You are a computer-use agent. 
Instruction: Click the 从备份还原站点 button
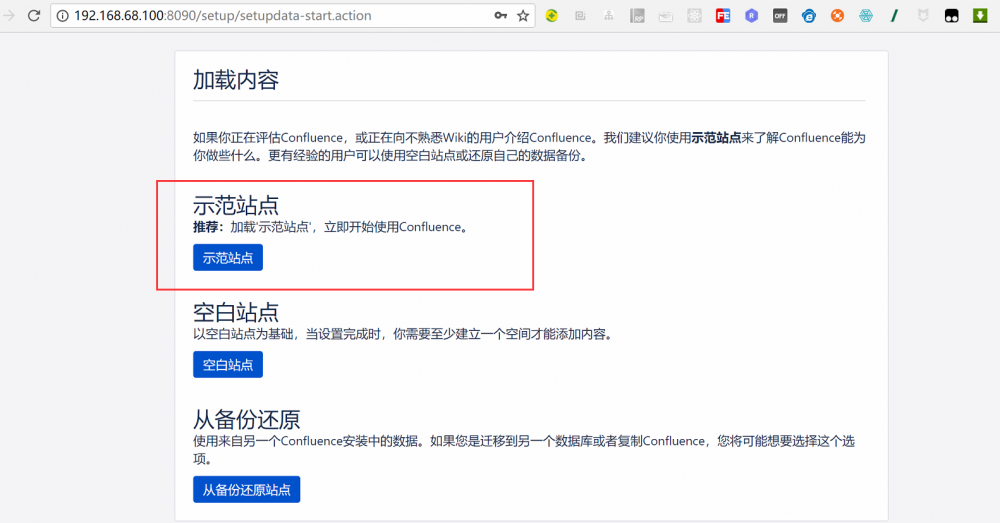pyautogui.click(x=246, y=490)
